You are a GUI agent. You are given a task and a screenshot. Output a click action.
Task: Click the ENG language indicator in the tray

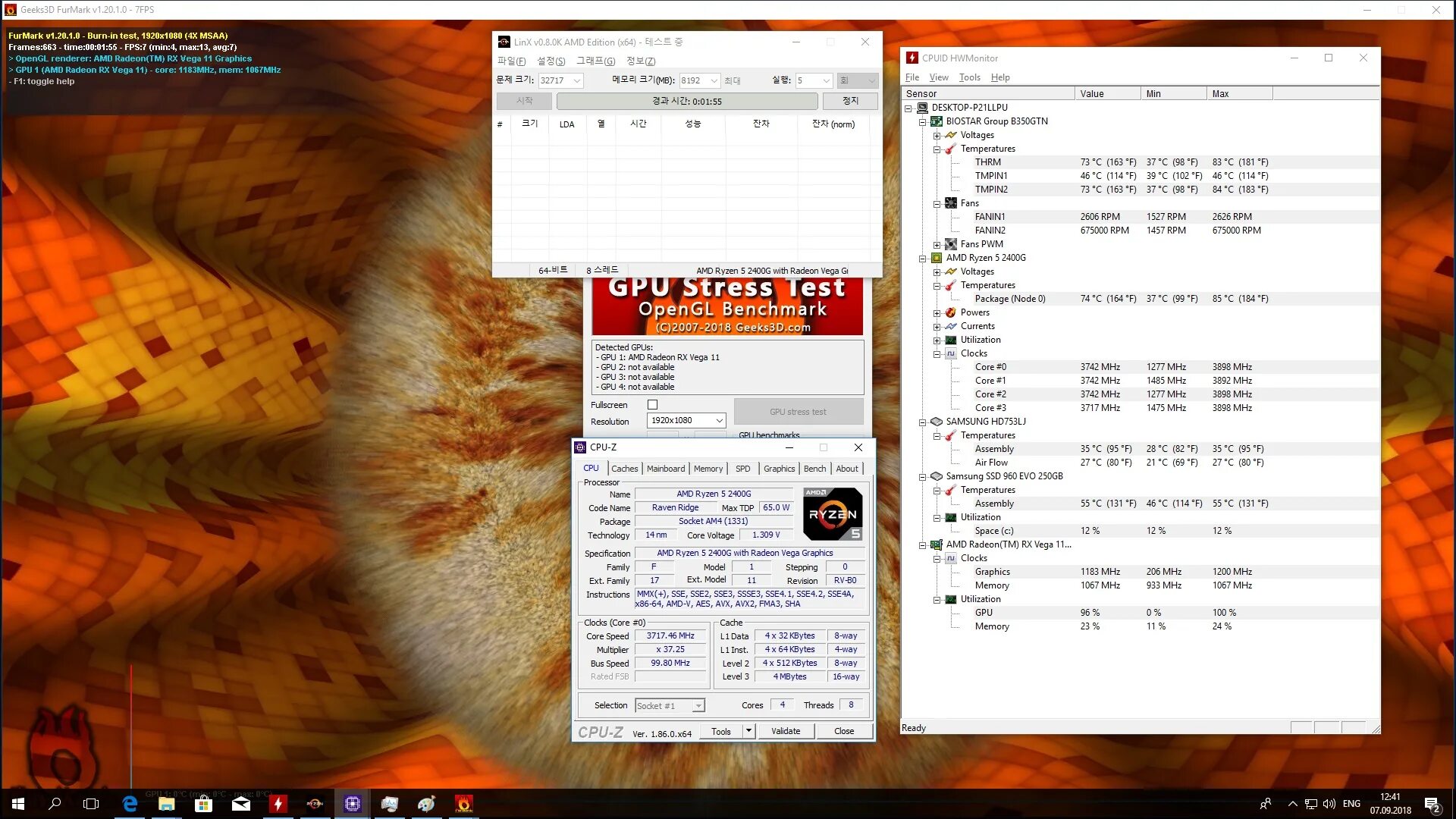coord(1351,804)
